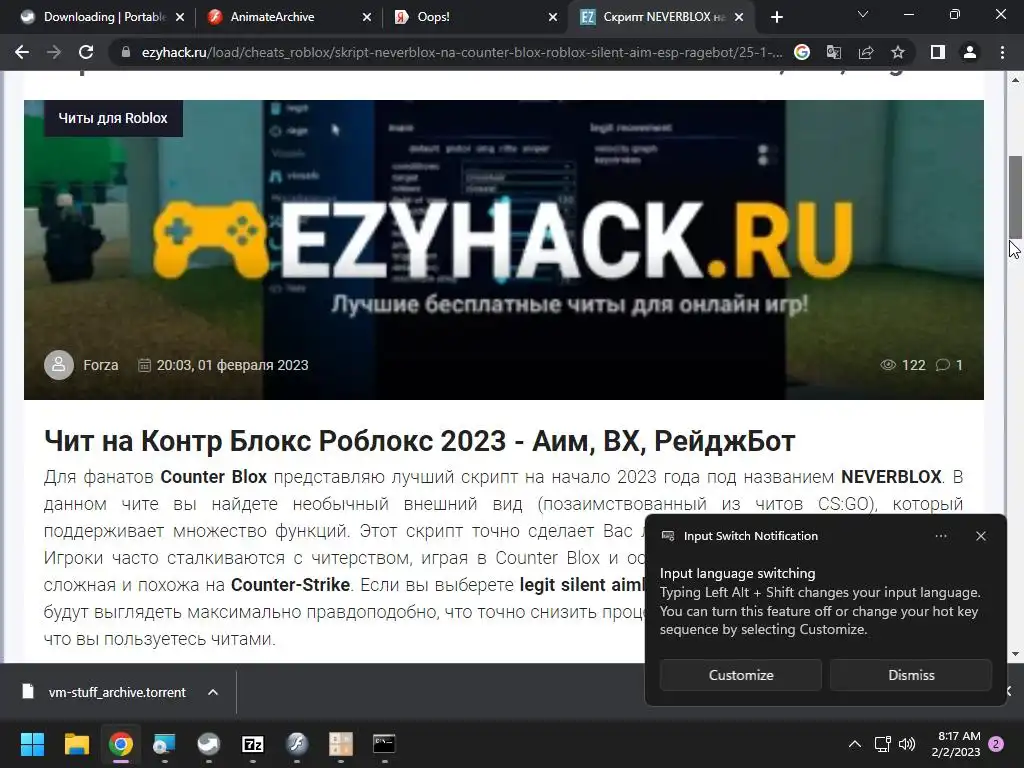The width and height of the screenshot is (1024, 768).
Task: Open the Chrome three-dot menu
Action: pos(1002,52)
